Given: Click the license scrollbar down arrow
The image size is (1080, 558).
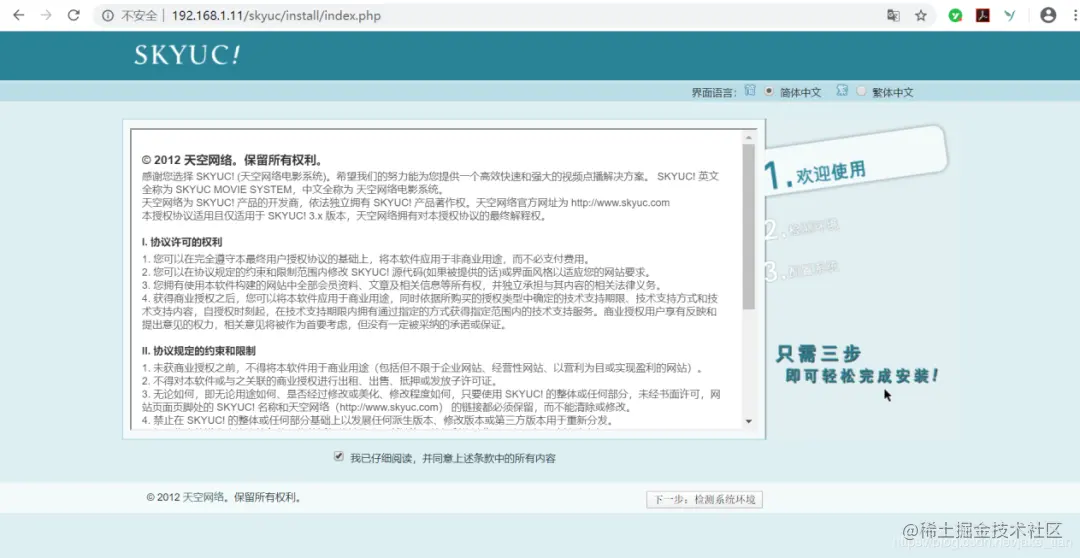Looking at the screenshot, I should 749,422.
